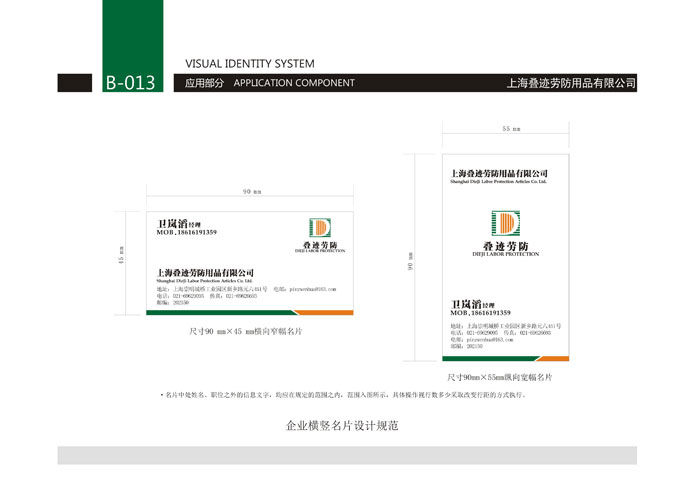Click the company name in header bar
The image size is (683, 483).
[x=571, y=83]
